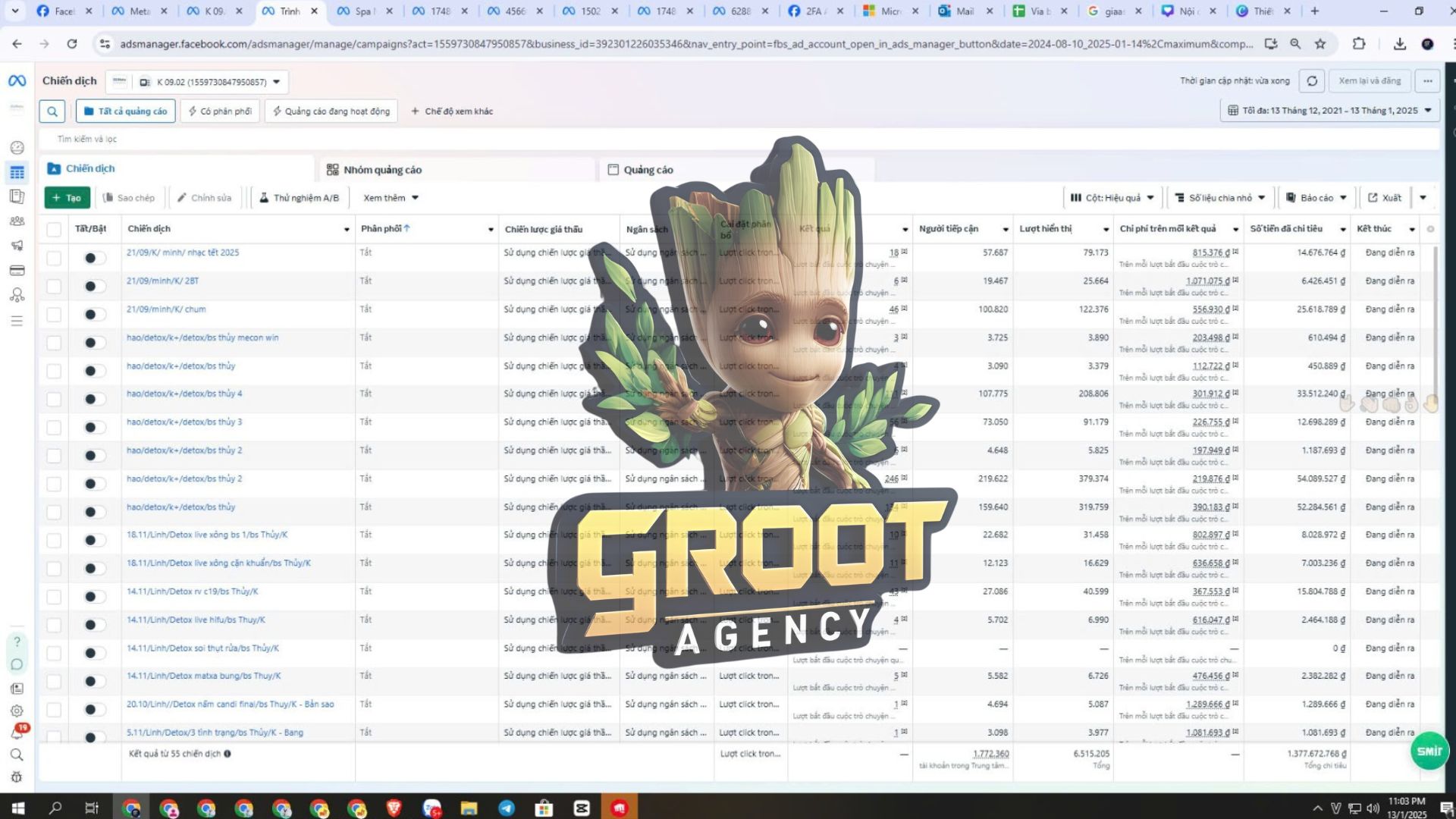Open the date range picker dropdown

(x=1329, y=111)
